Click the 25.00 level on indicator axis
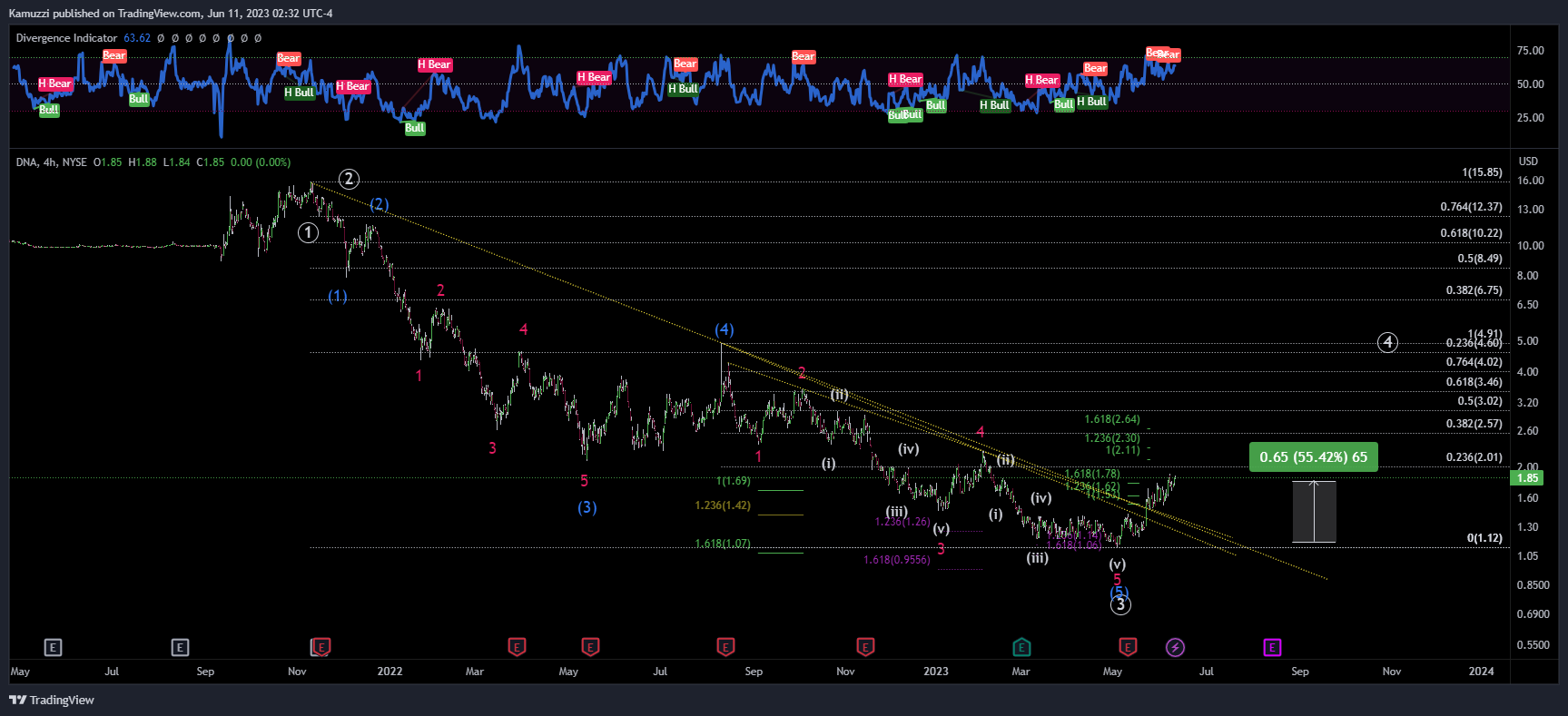Viewport: 1568px width, 716px height. 1531,118
